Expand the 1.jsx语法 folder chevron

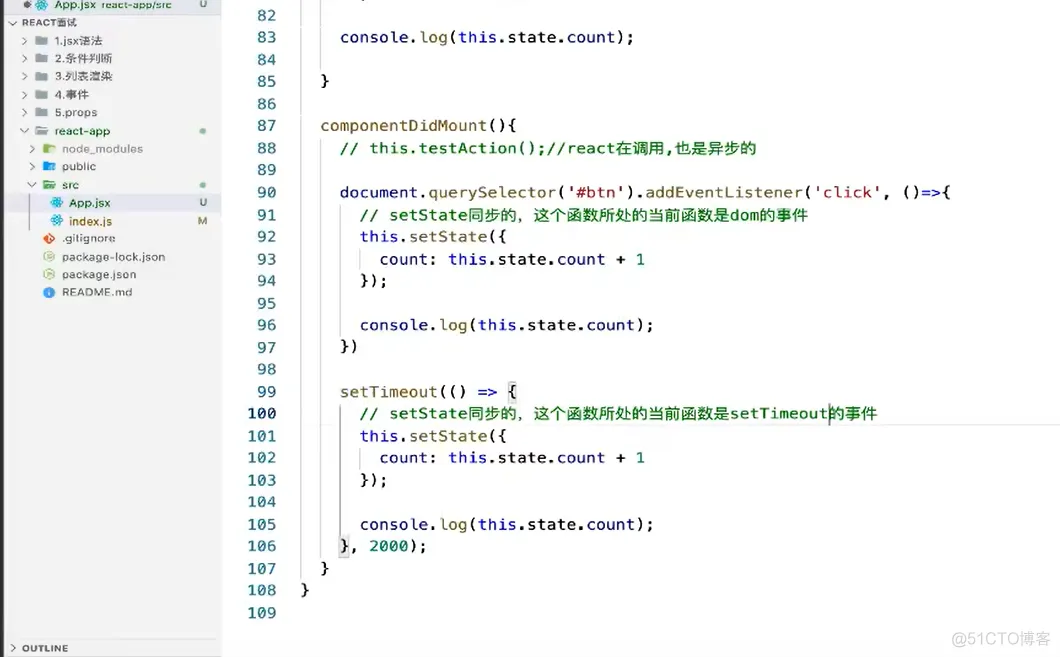(x=24, y=41)
